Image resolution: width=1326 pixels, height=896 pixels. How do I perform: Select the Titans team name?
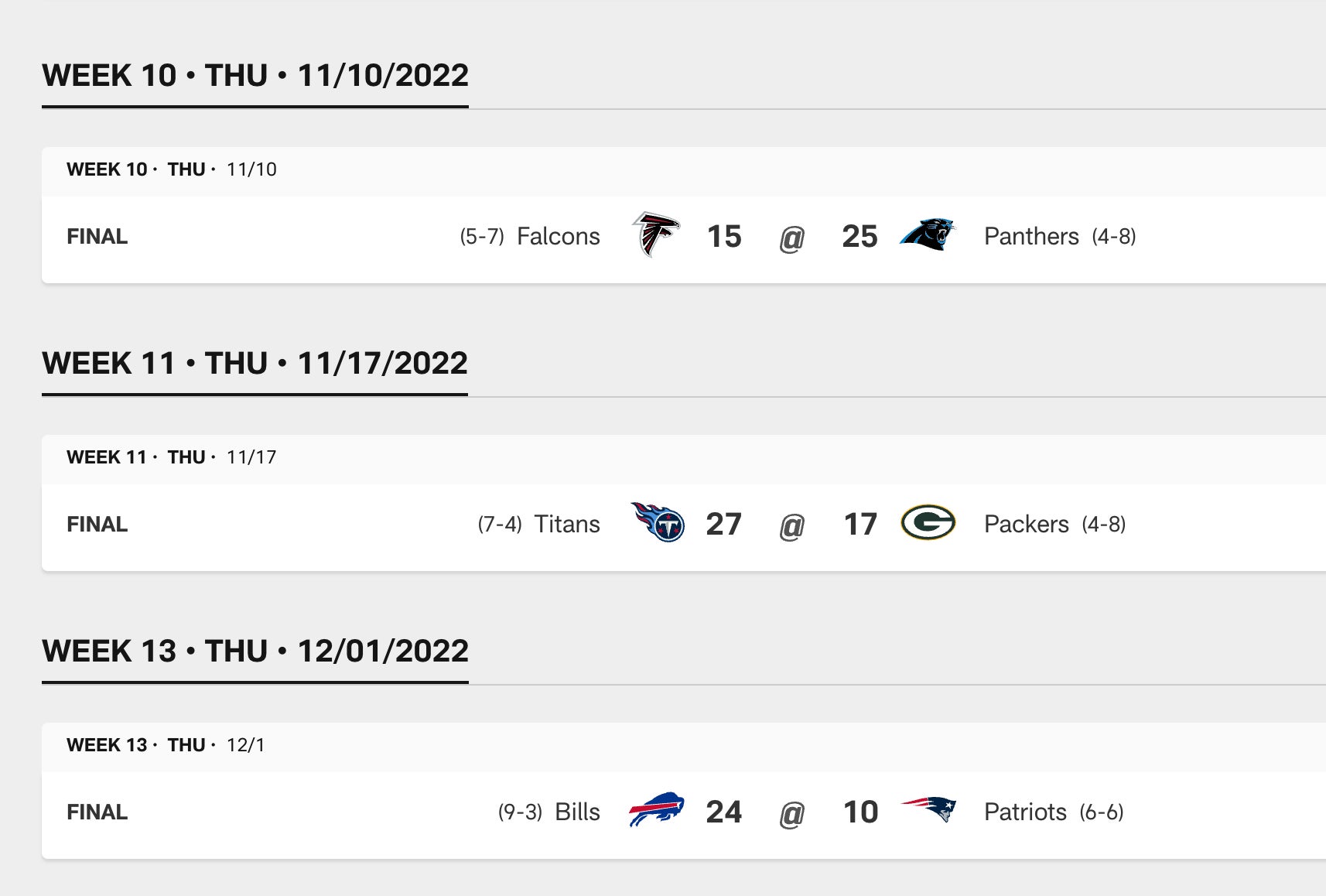click(567, 524)
